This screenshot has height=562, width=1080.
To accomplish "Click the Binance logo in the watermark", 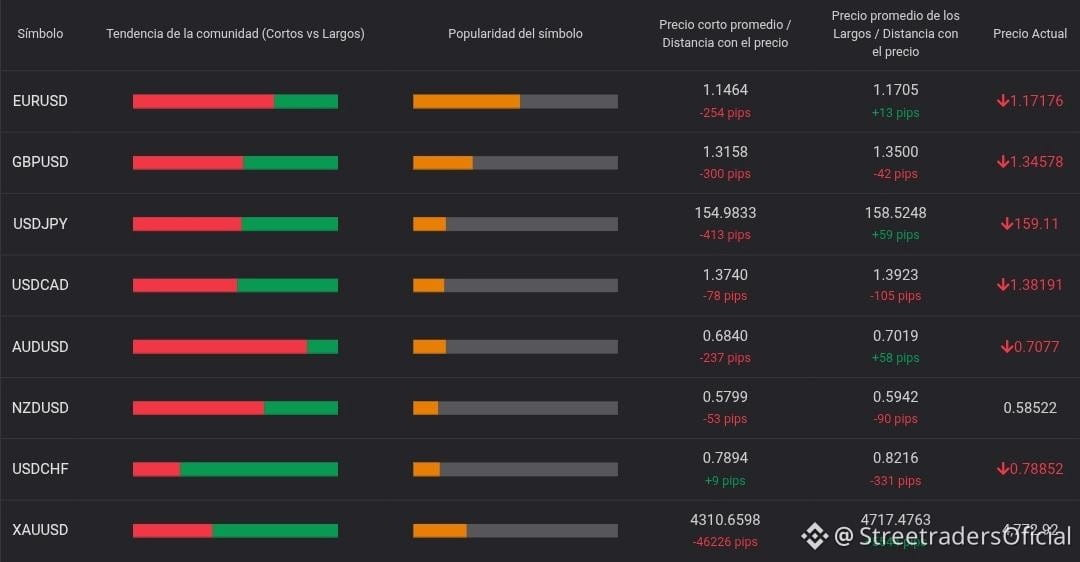I will 814,536.
